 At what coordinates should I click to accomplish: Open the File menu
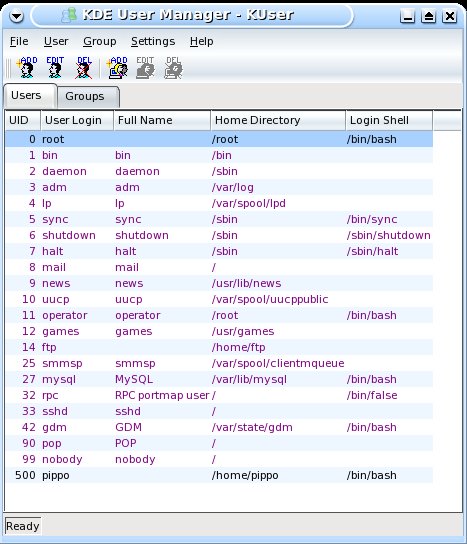tap(19, 41)
